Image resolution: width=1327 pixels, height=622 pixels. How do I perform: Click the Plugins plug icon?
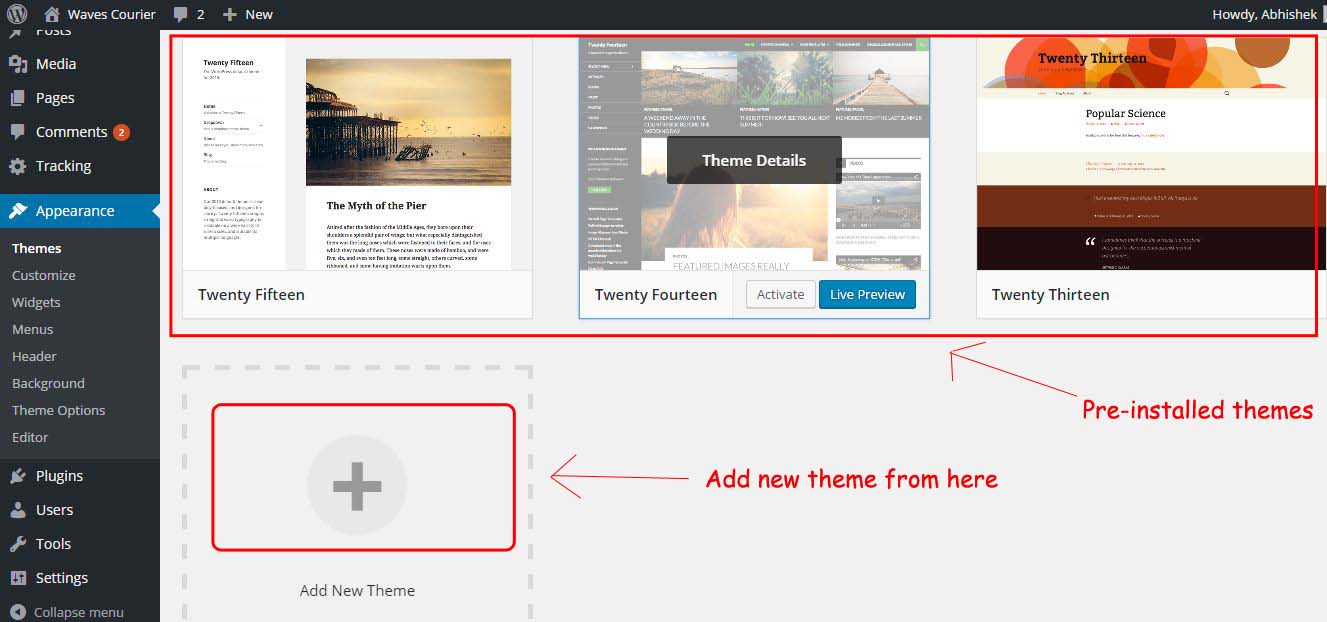(x=18, y=476)
